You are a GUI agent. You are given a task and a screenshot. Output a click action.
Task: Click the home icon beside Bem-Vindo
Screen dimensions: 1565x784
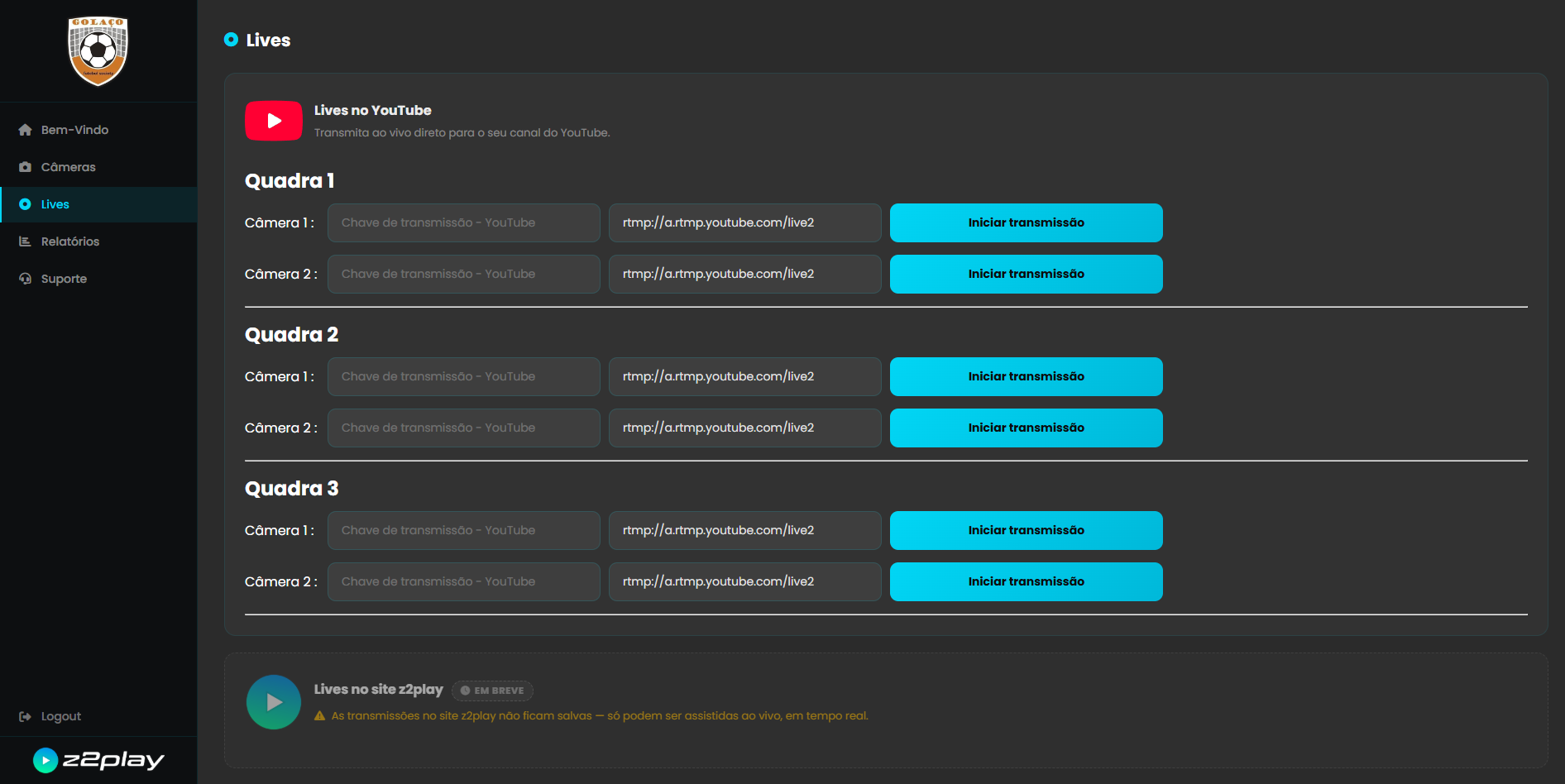coord(26,130)
